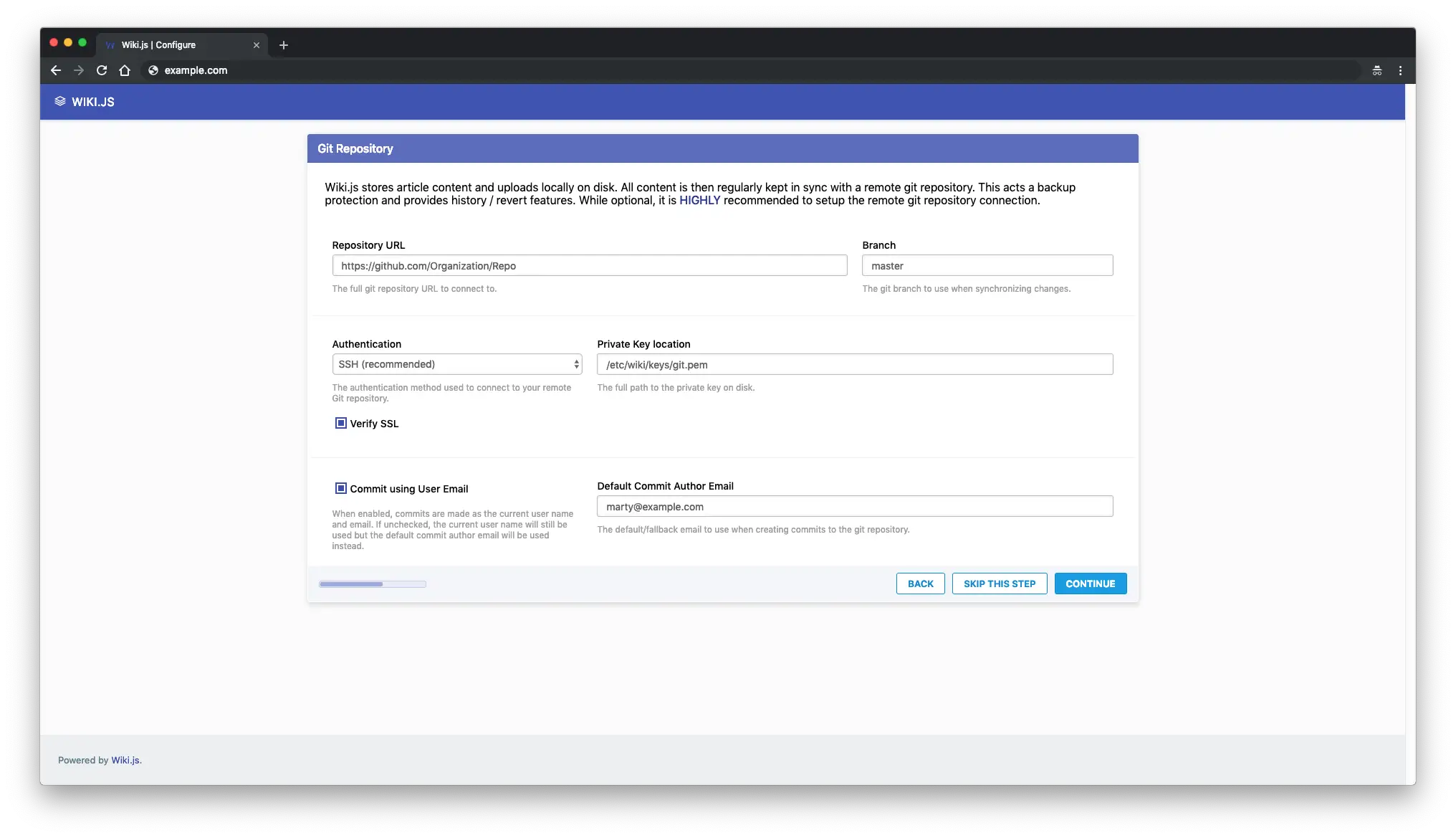
Task: Close the Wiki.js Configure tab
Action: pyautogui.click(x=257, y=45)
